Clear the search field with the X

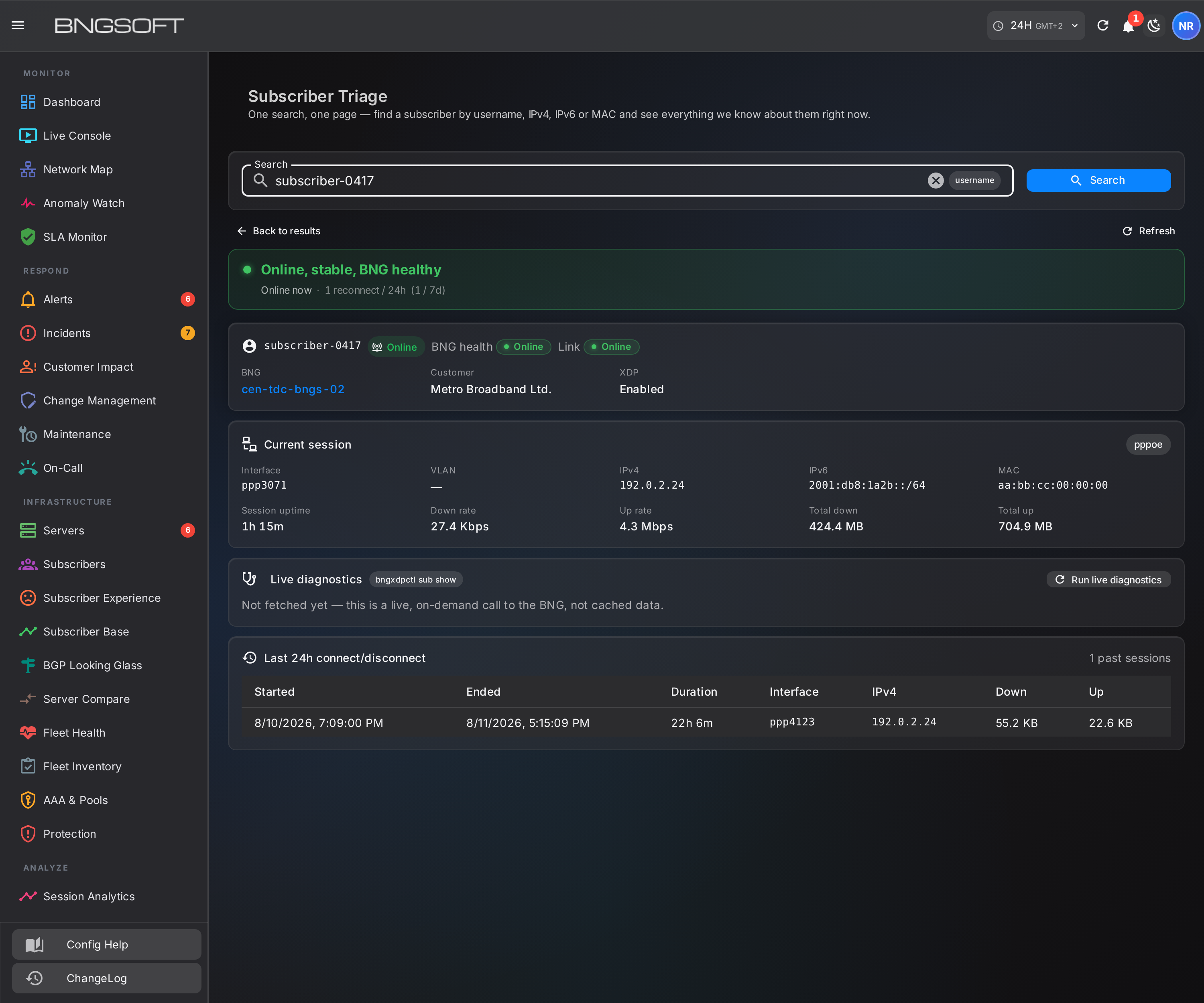pos(936,181)
